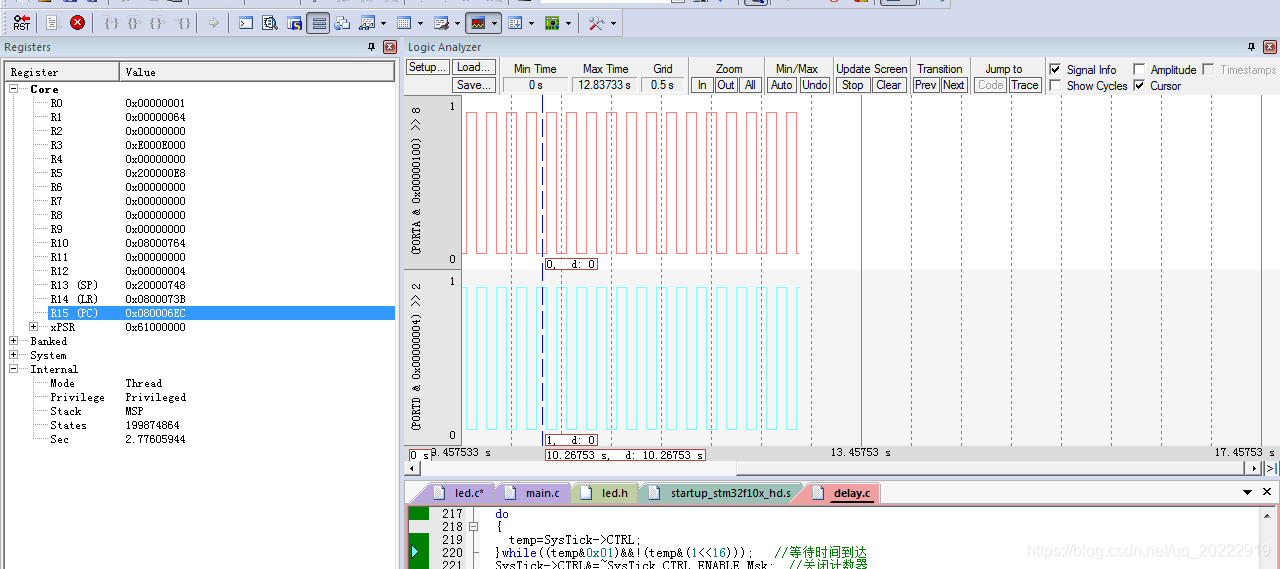This screenshot has height=569, width=1280.
Task: Open the Disassembly window icon
Action: pyautogui.click(x=270, y=23)
